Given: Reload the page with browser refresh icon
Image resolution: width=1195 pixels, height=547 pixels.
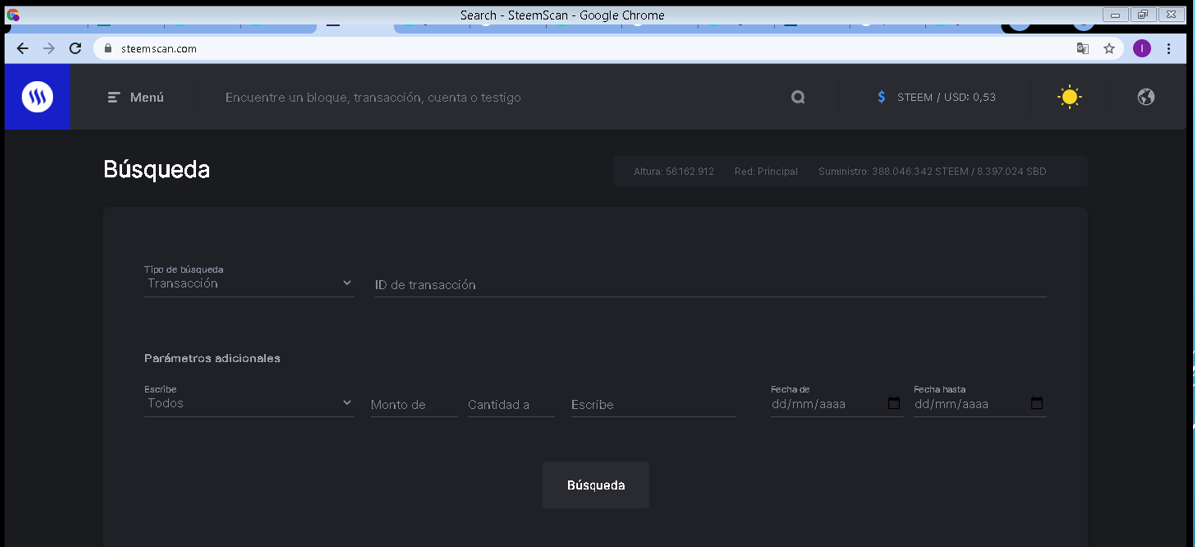Looking at the screenshot, I should [75, 48].
